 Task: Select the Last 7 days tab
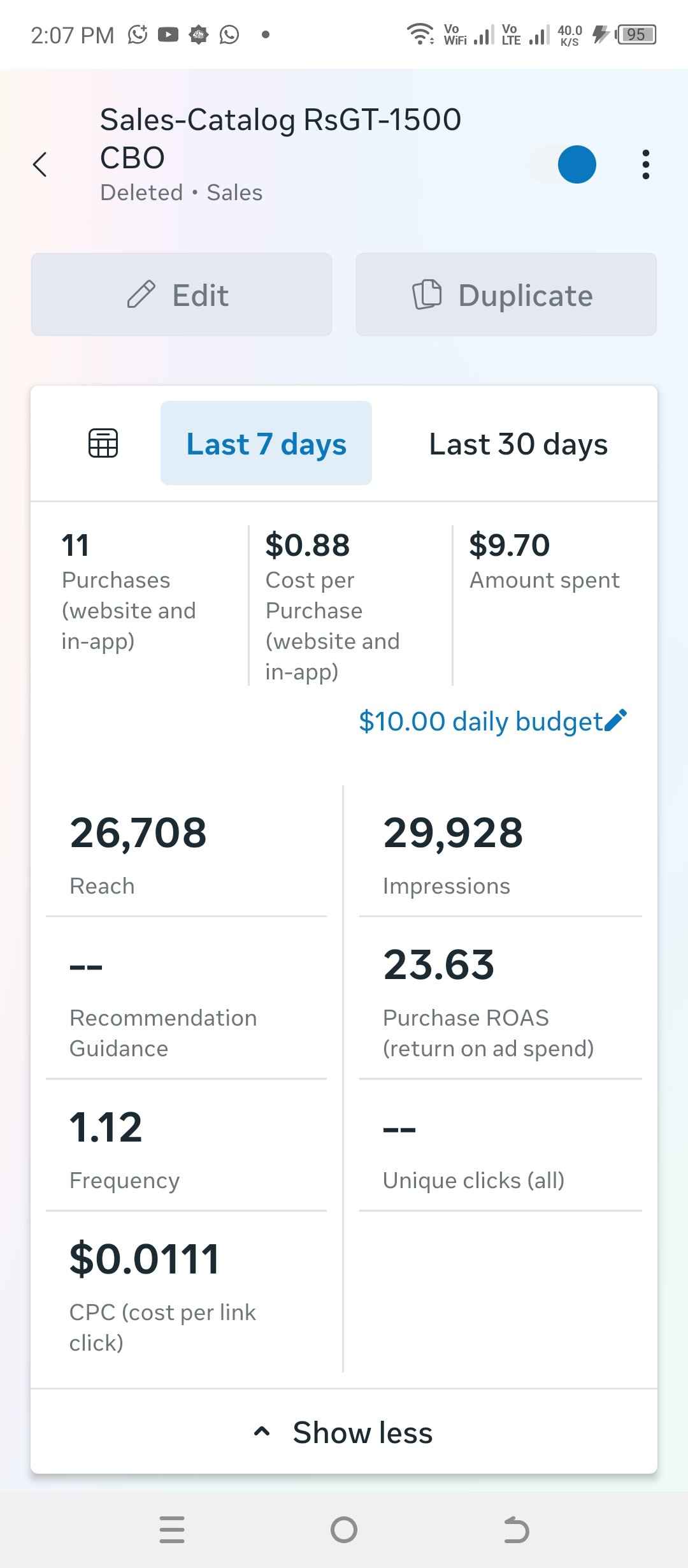(x=266, y=443)
